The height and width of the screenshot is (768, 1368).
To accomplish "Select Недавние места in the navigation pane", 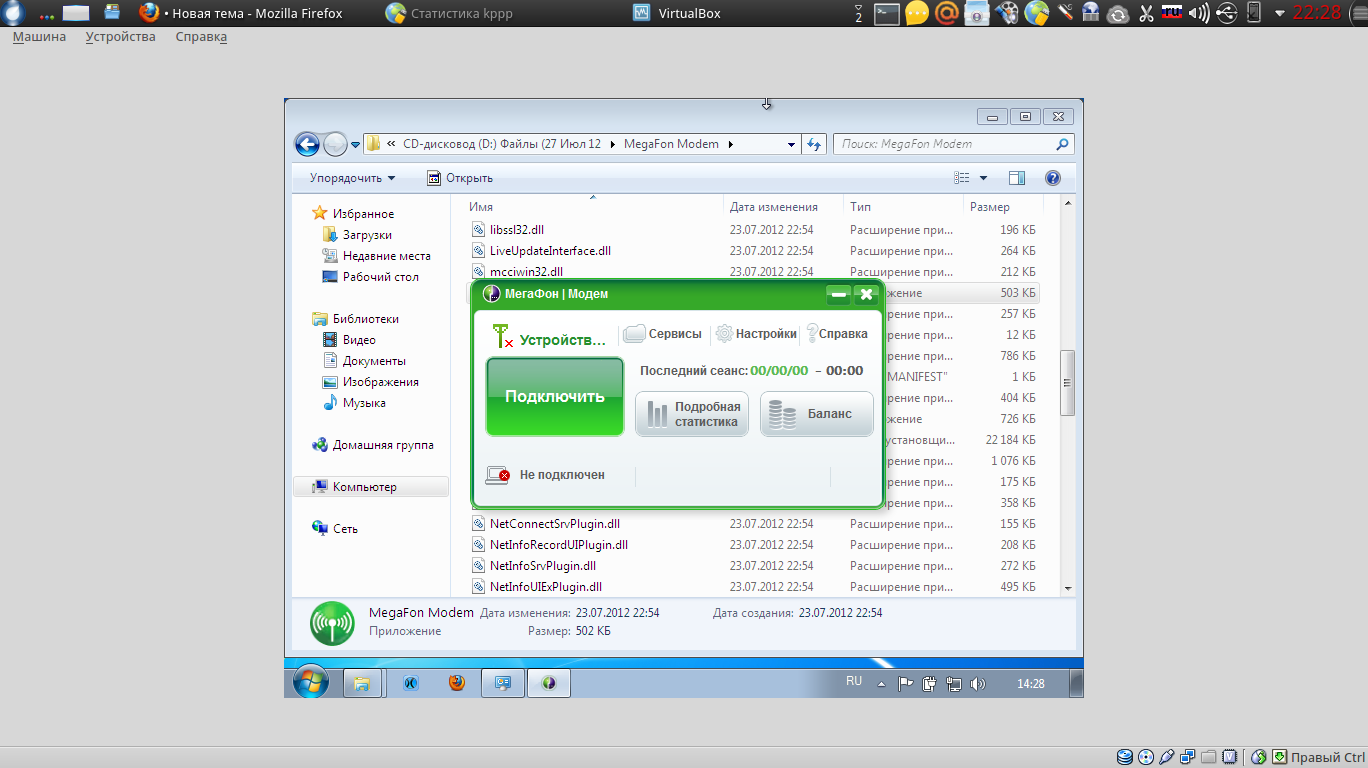I will click(376, 256).
